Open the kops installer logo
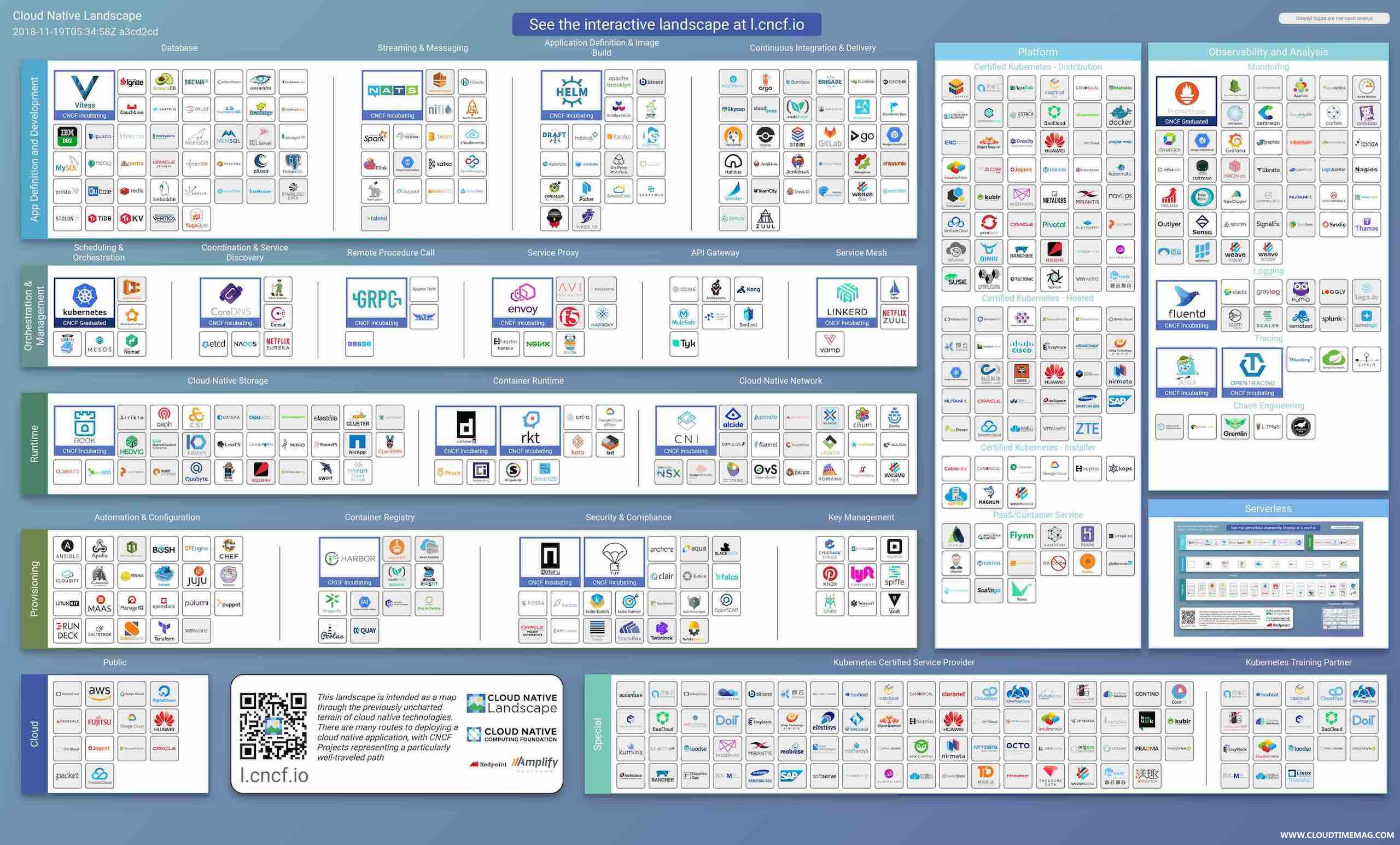 click(x=1120, y=469)
